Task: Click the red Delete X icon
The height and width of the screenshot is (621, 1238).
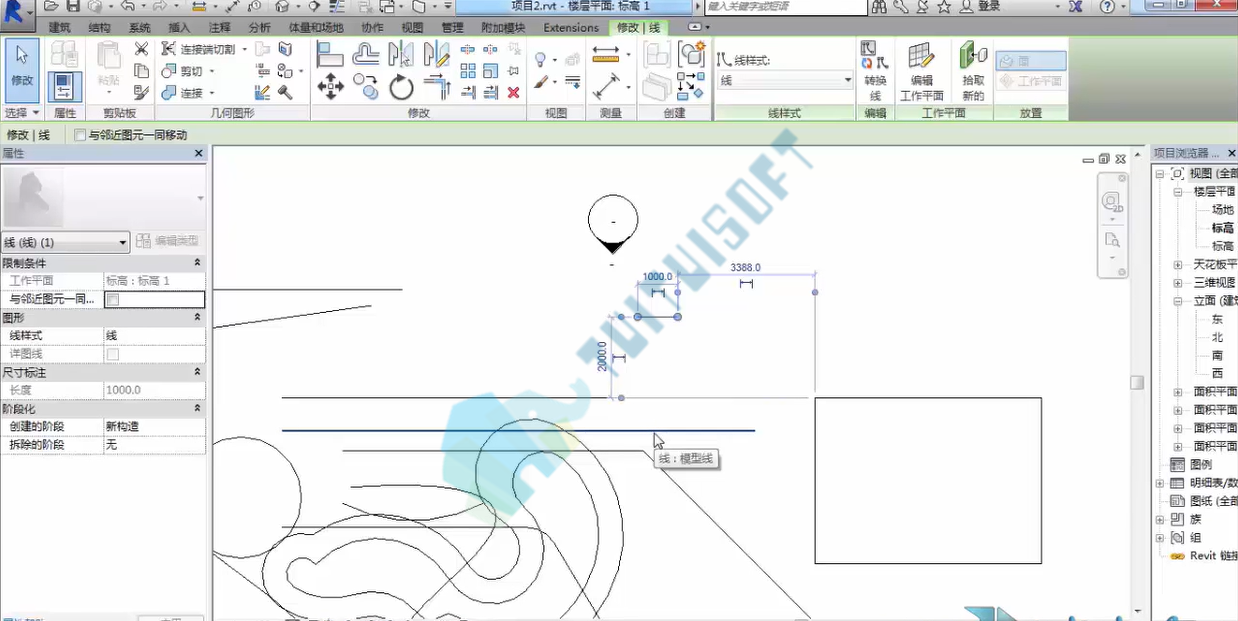Action: pyautogui.click(x=513, y=92)
